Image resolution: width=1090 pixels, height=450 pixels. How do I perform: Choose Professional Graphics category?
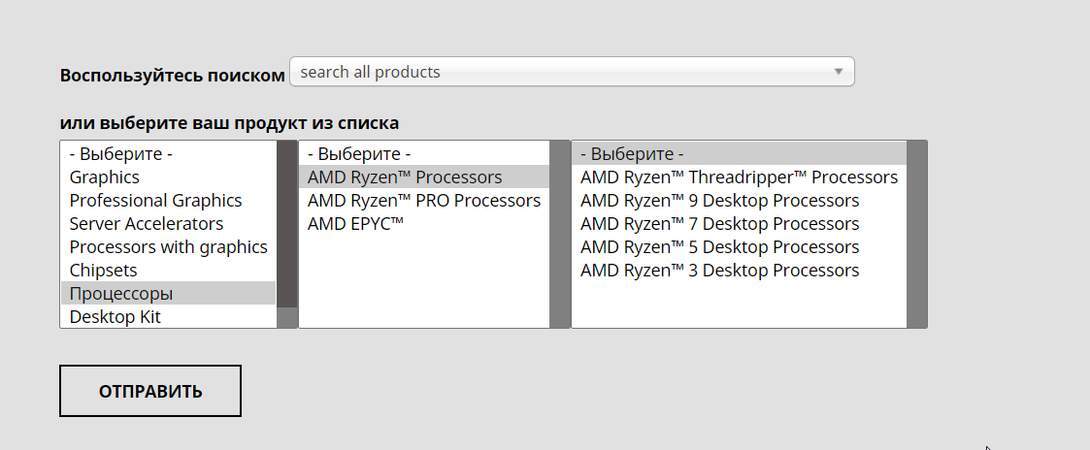pos(156,200)
